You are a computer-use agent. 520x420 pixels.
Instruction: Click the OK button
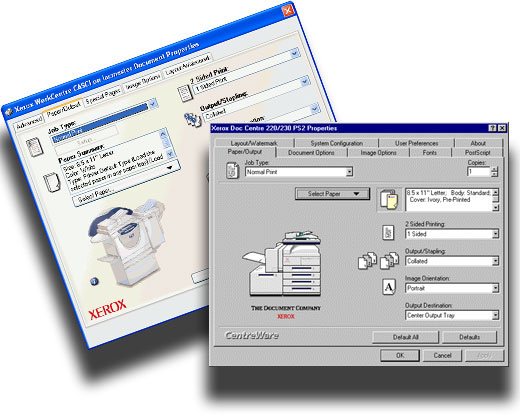(x=400, y=355)
